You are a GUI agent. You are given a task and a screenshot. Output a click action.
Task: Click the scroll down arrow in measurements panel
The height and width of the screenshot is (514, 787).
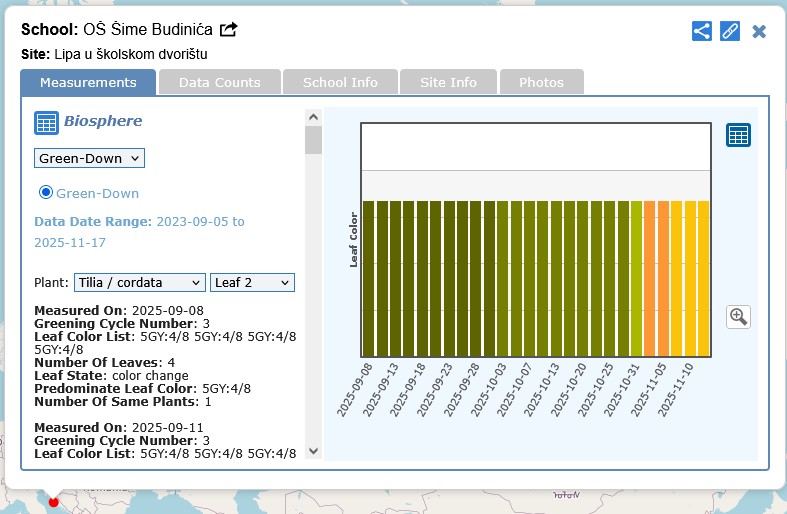pos(313,451)
